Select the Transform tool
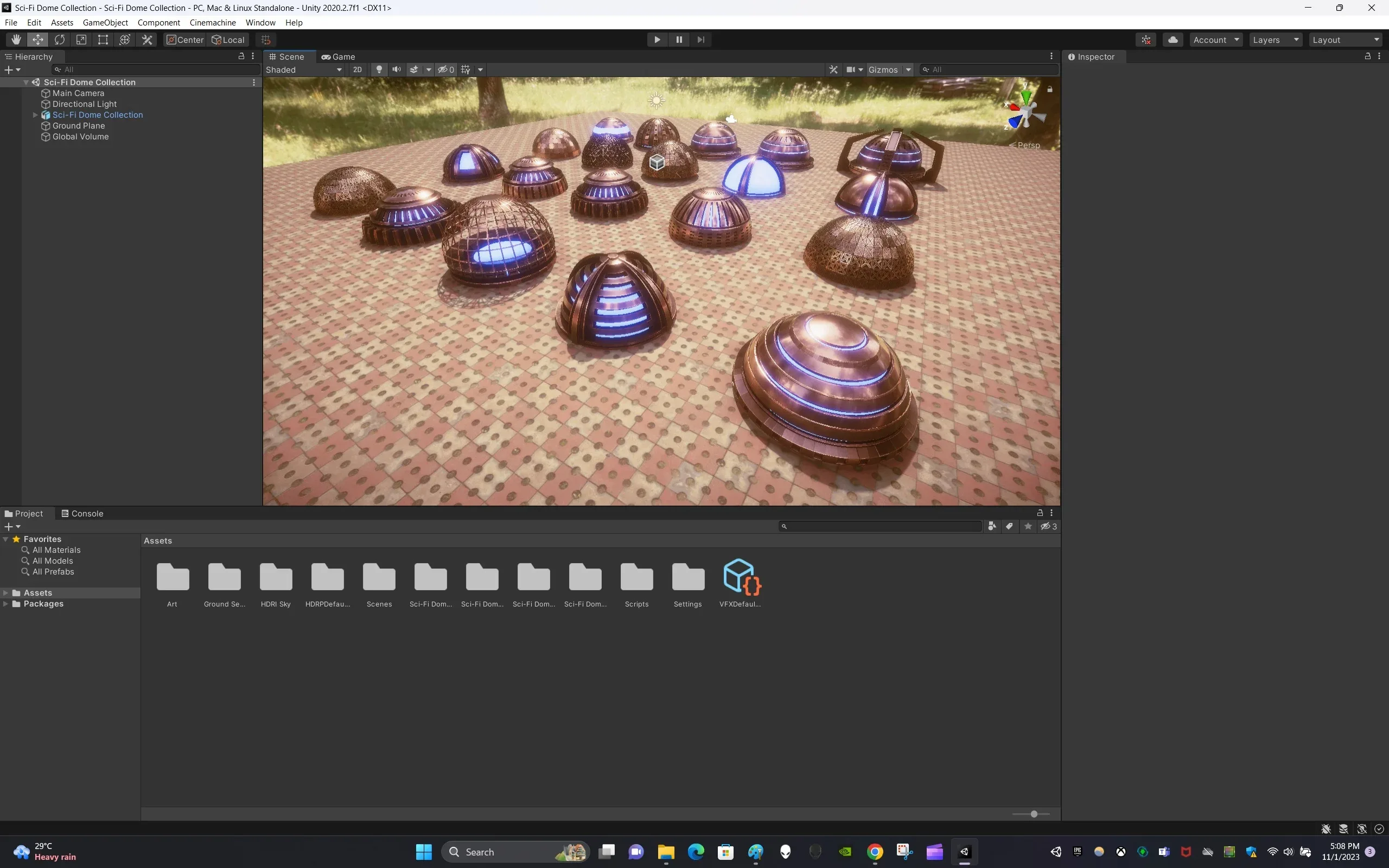This screenshot has height=868, width=1389. [125, 40]
